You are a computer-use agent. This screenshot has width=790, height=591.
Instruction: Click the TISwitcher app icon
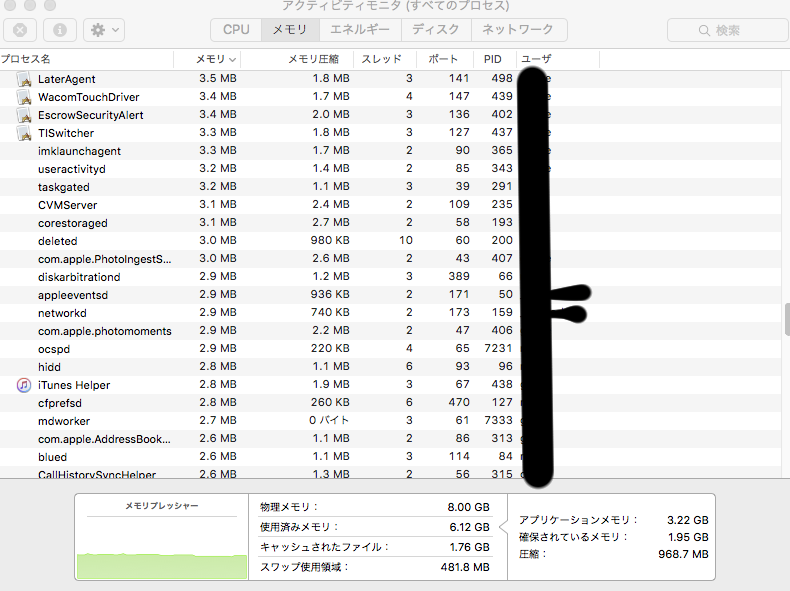coord(24,133)
